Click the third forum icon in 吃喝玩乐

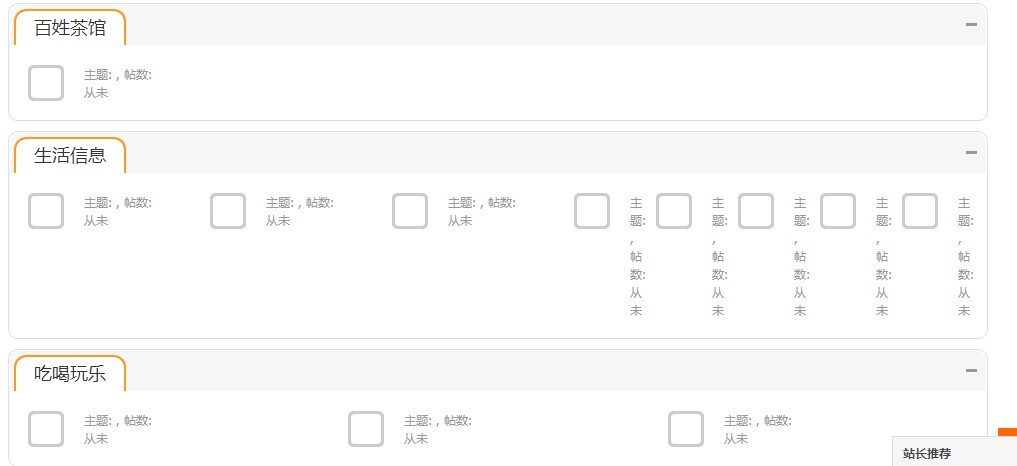(x=686, y=429)
